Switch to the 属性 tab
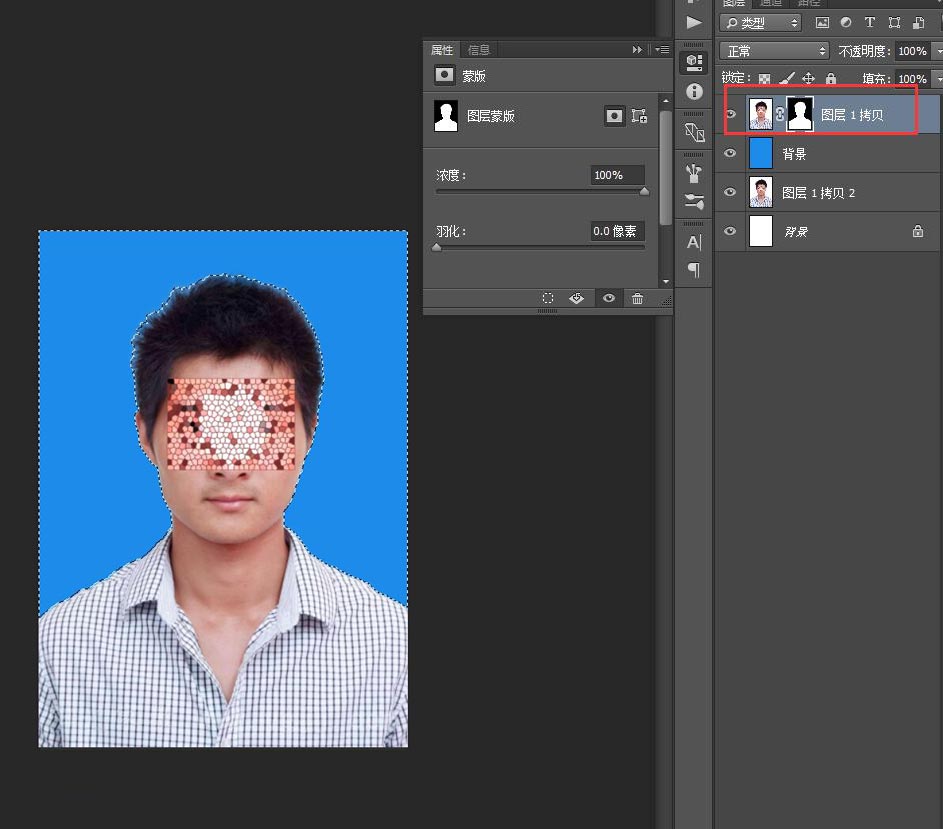Screen dimensions: 943x829 click(441, 50)
